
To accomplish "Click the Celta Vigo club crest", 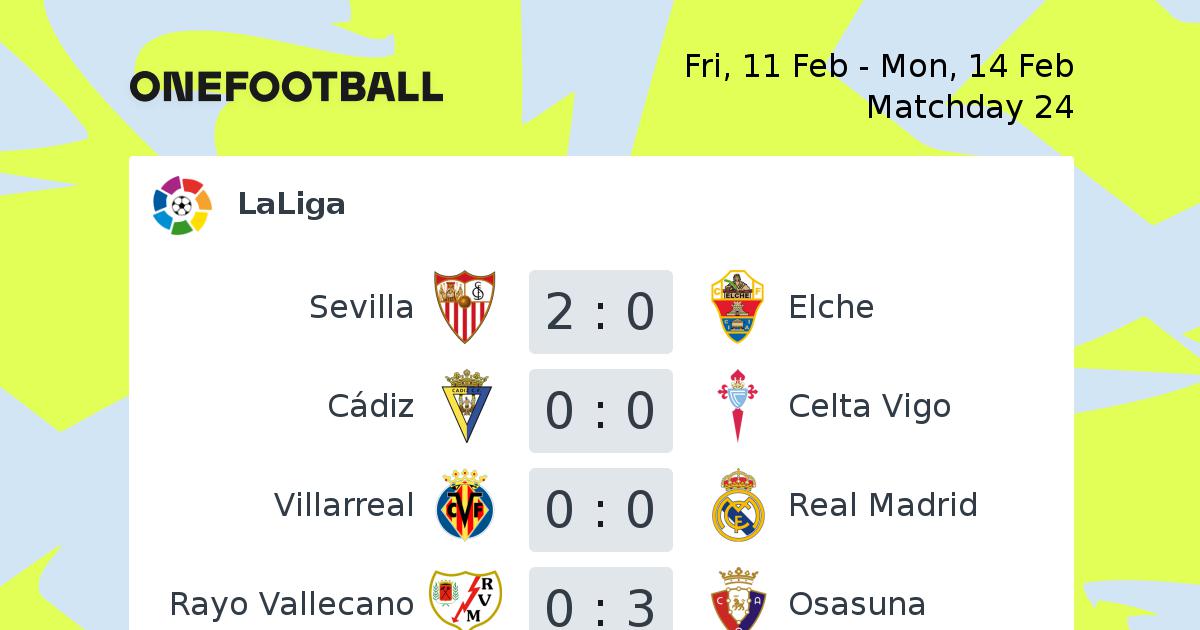I will (737, 406).
